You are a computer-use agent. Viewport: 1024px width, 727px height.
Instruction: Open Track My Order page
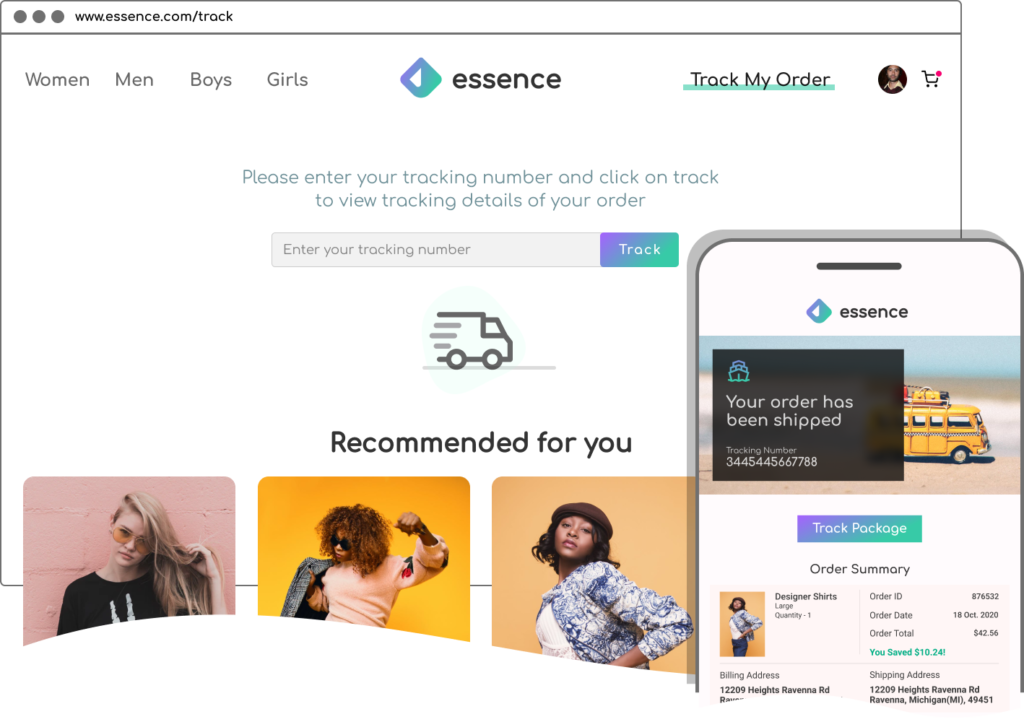760,80
